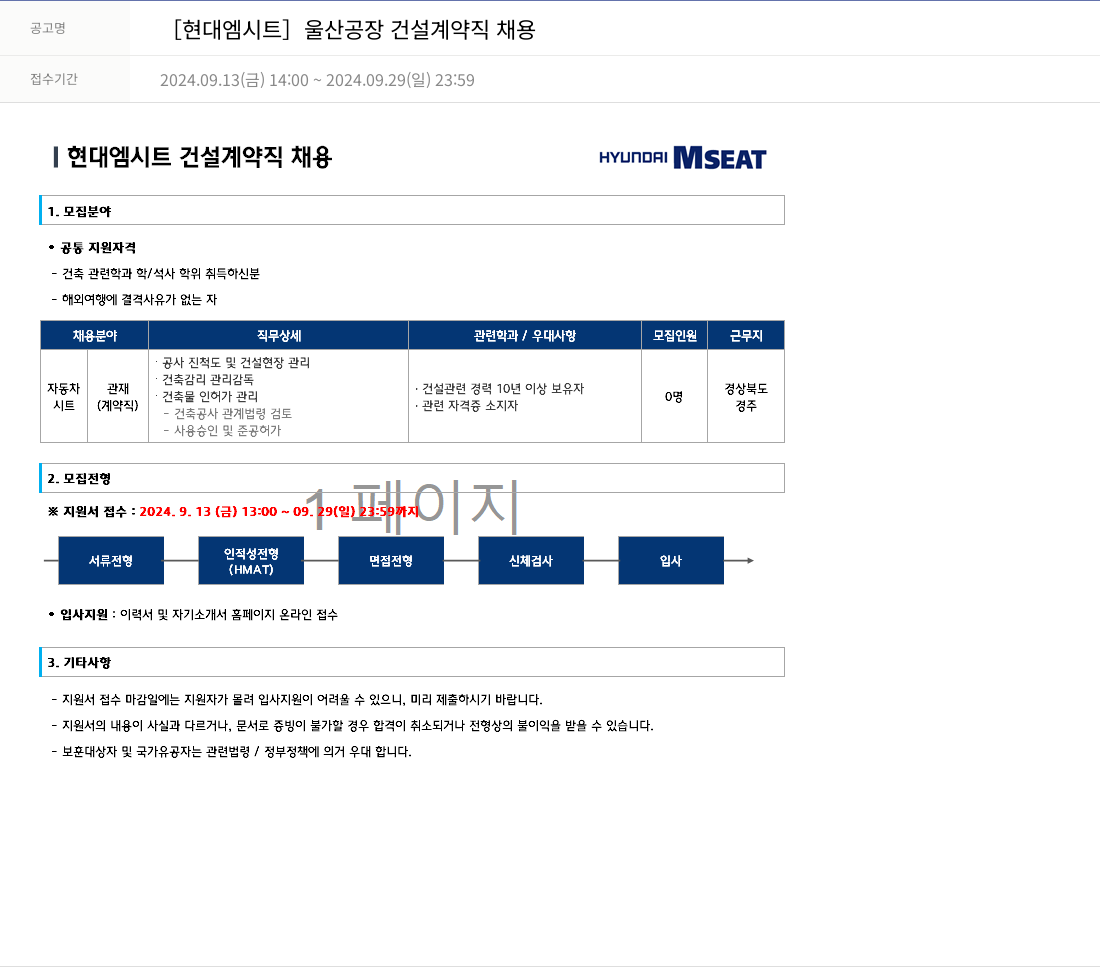Image resolution: width=1100 pixels, height=967 pixels.
Task: Click the '경상북도 경주' location cell
Action: click(x=746, y=396)
